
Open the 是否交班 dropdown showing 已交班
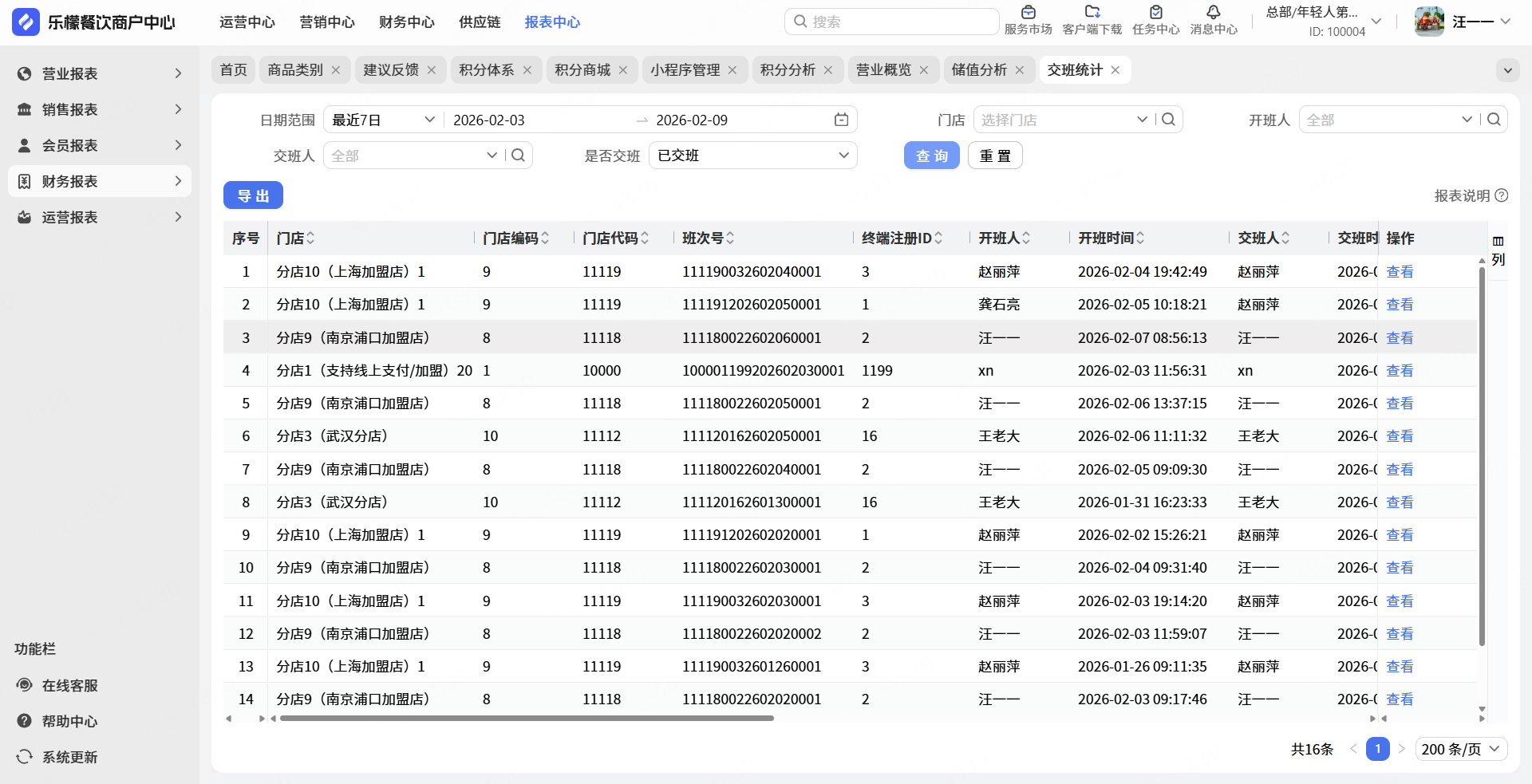(752, 156)
